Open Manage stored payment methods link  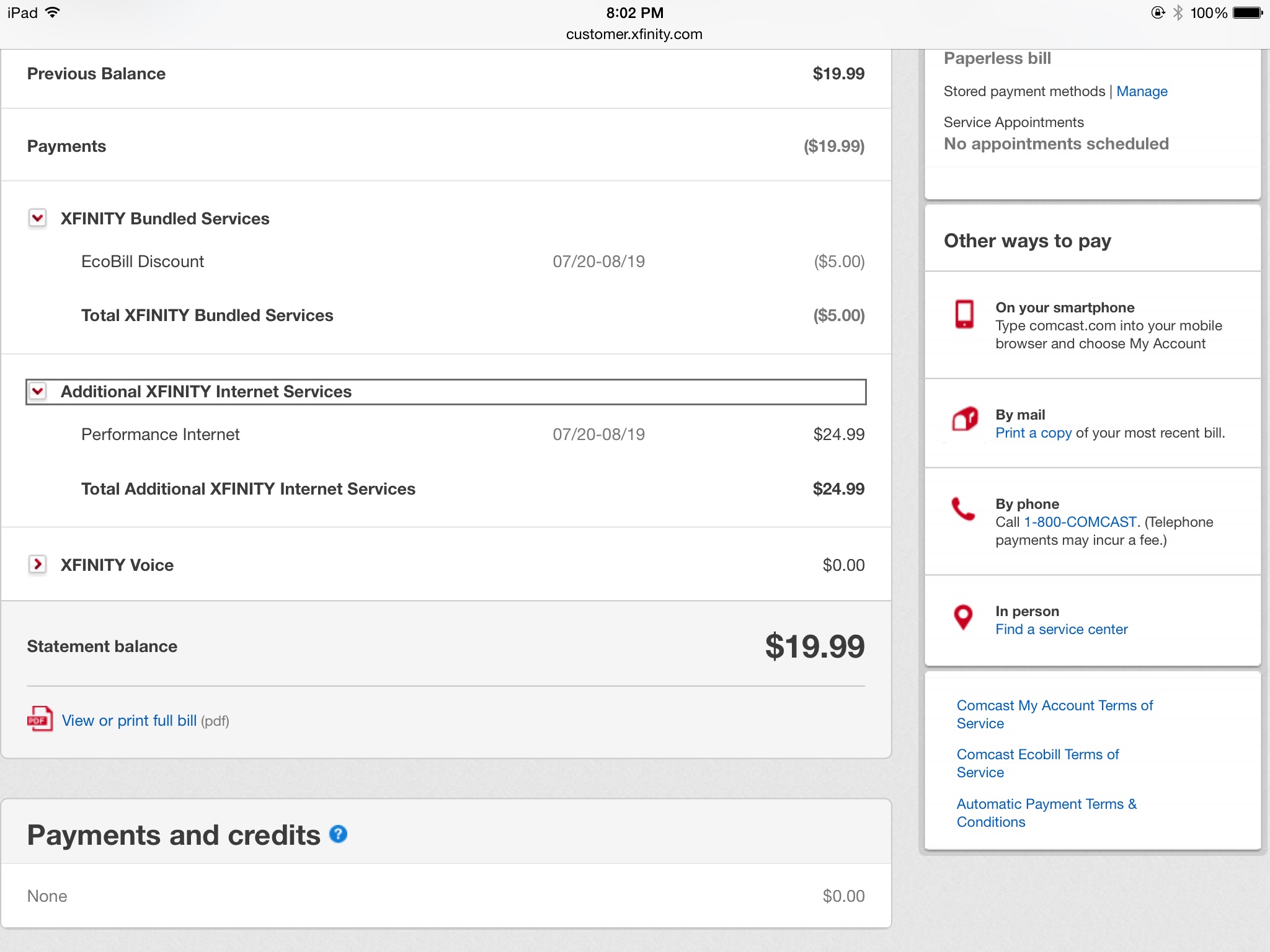click(x=1142, y=92)
